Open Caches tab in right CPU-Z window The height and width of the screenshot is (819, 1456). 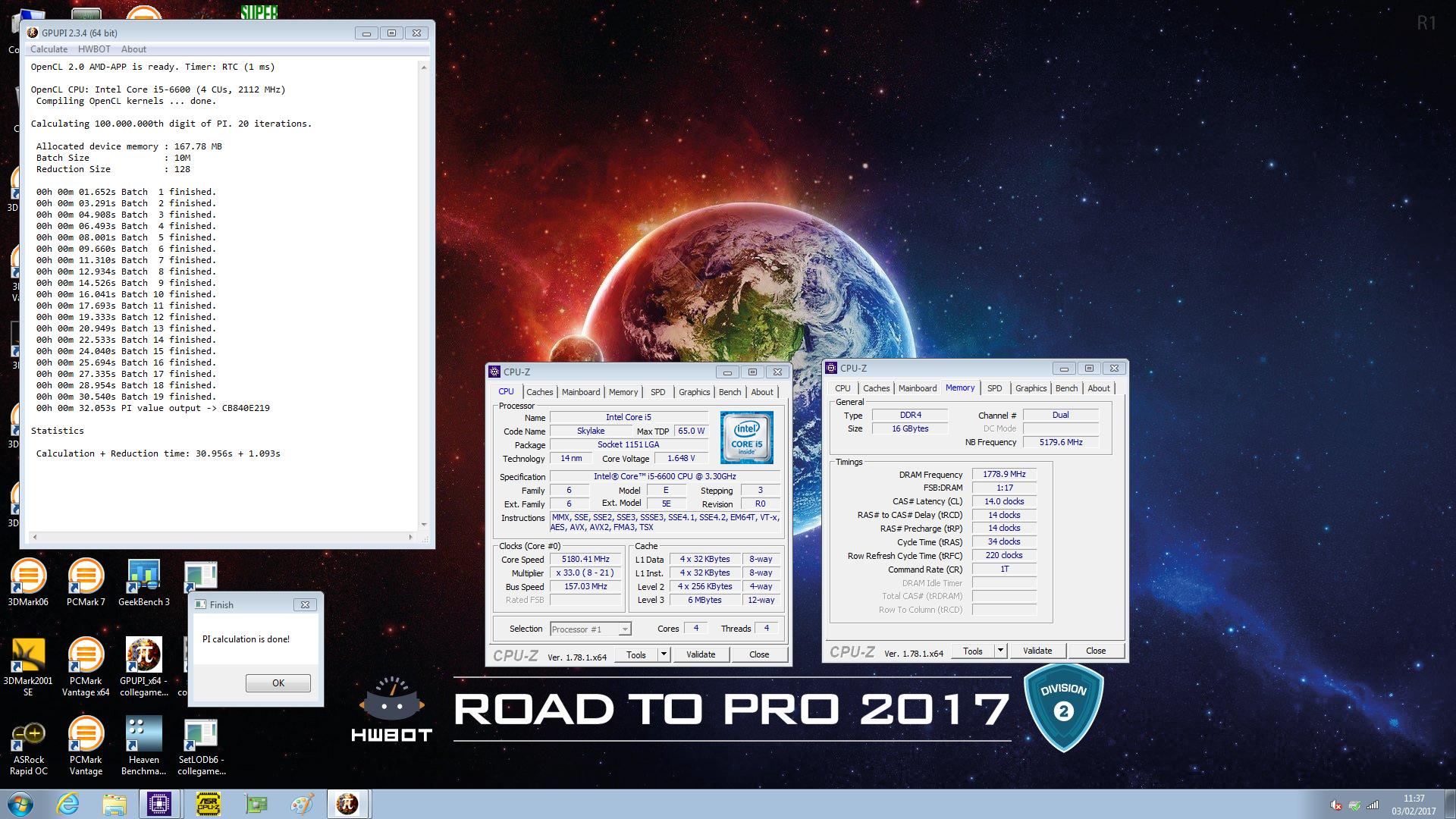[x=877, y=388]
